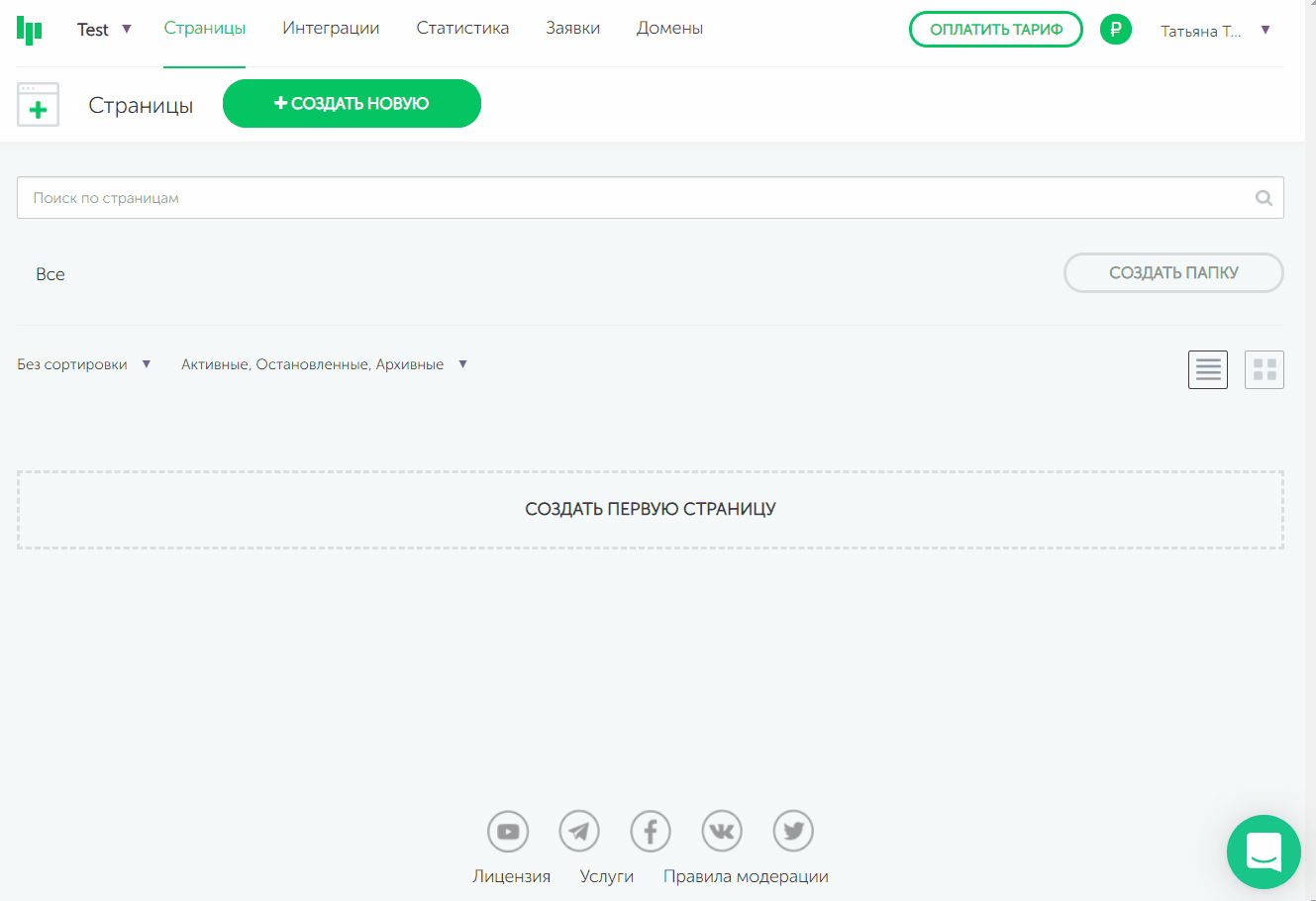Image resolution: width=1316 pixels, height=901 pixels.
Task: Switch to list view layout
Action: (x=1208, y=370)
